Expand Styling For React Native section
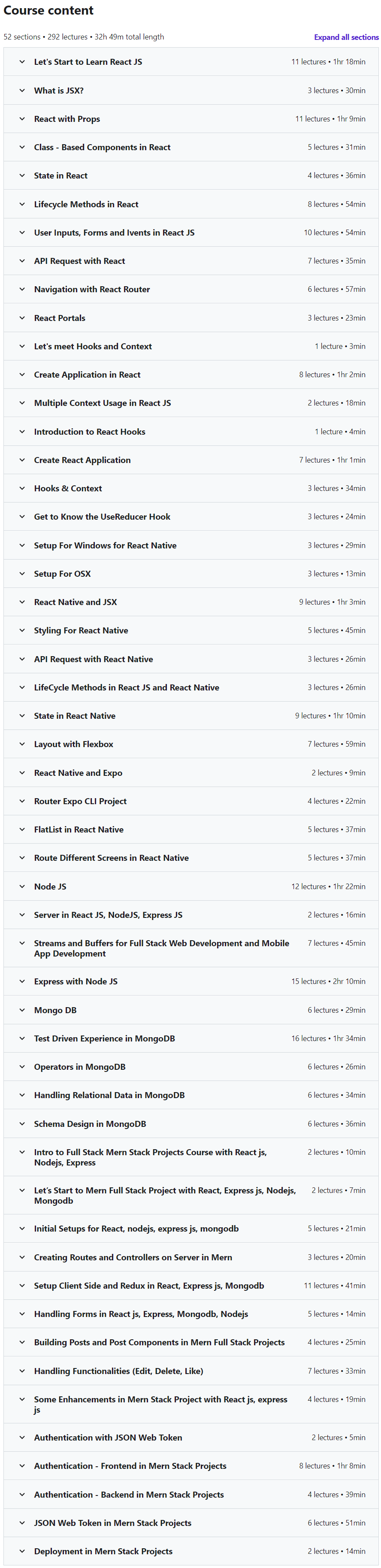This screenshot has height=1568, width=381. tap(191, 631)
